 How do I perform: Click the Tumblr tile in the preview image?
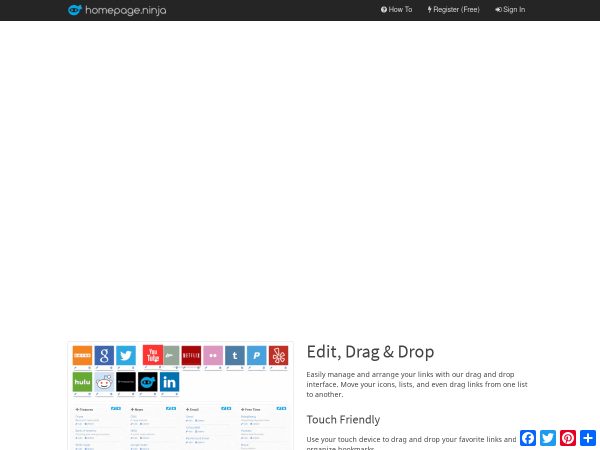(235, 355)
